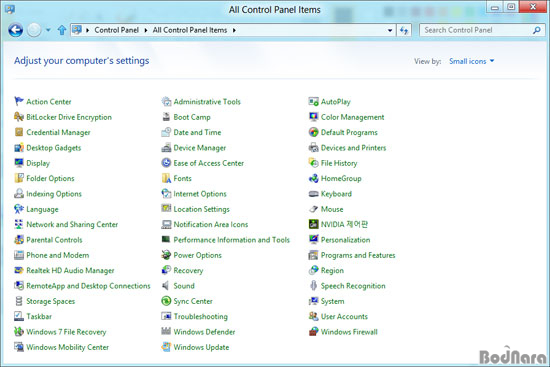Click the Date and Time icon
Image resolution: width=550 pixels, height=367 pixels.
[166, 132]
